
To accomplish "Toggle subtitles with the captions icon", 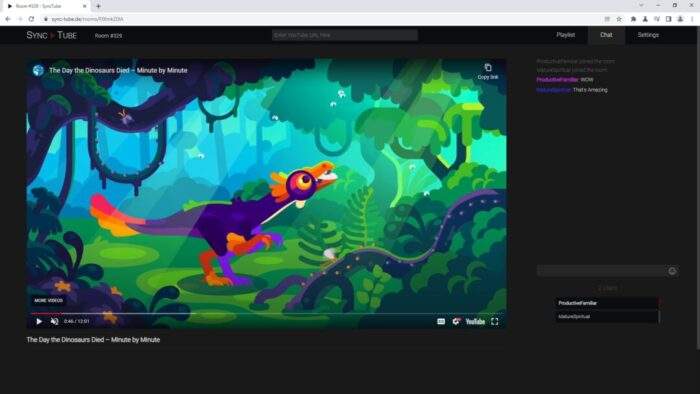I will coord(441,321).
